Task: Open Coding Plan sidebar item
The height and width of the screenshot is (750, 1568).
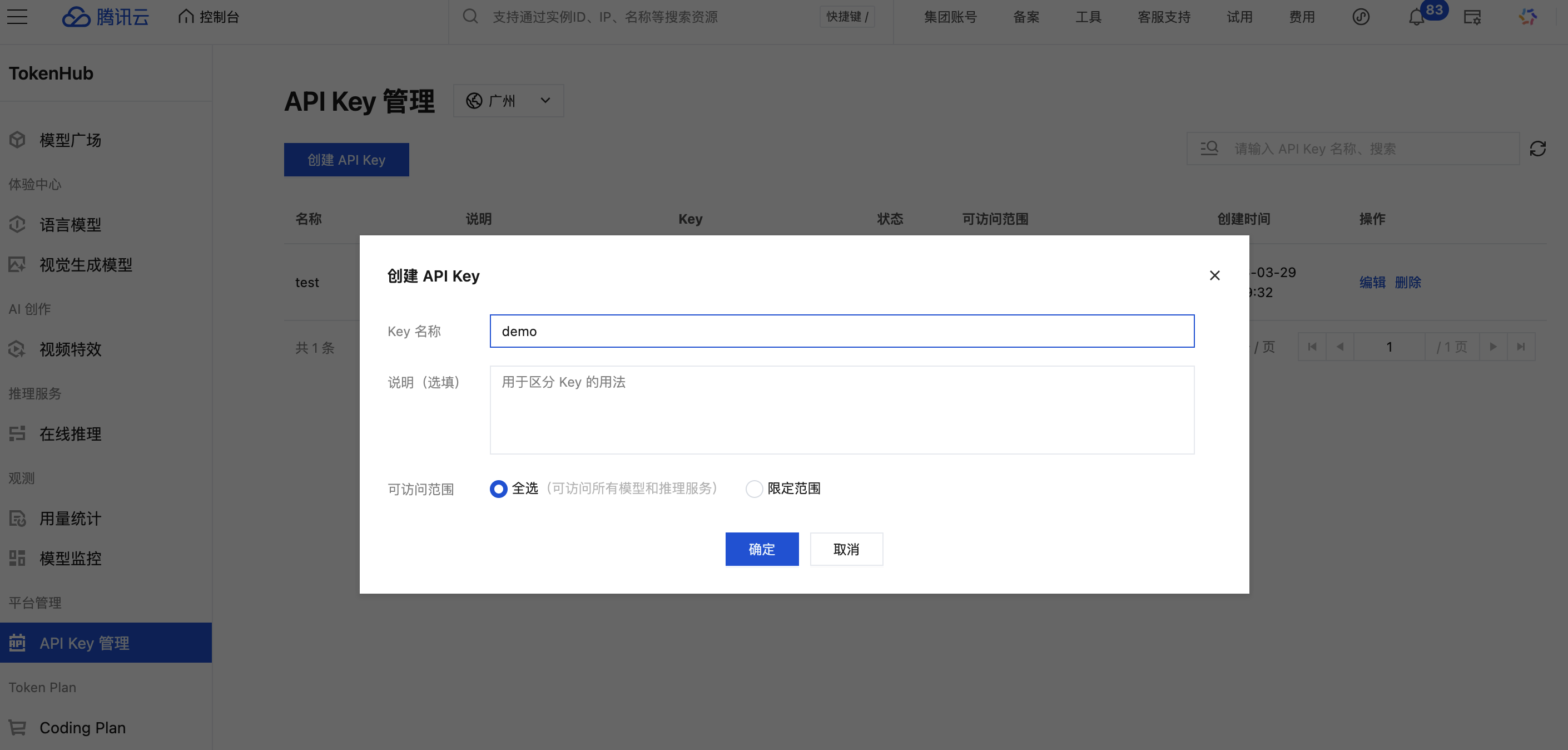Action: (82, 727)
